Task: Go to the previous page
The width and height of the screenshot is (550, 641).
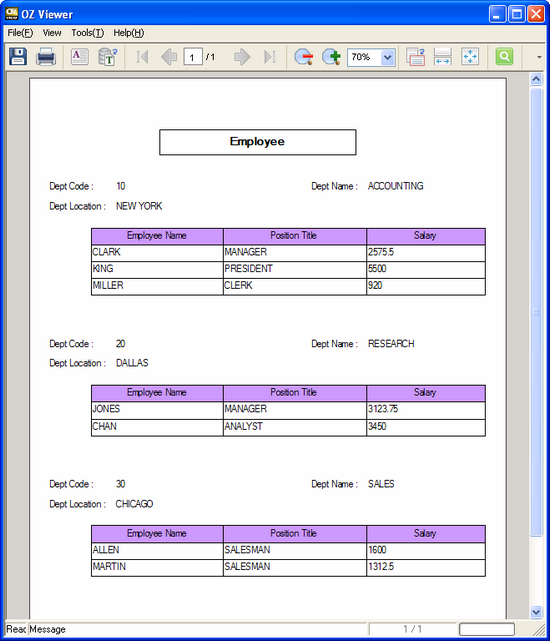Action: coord(169,57)
